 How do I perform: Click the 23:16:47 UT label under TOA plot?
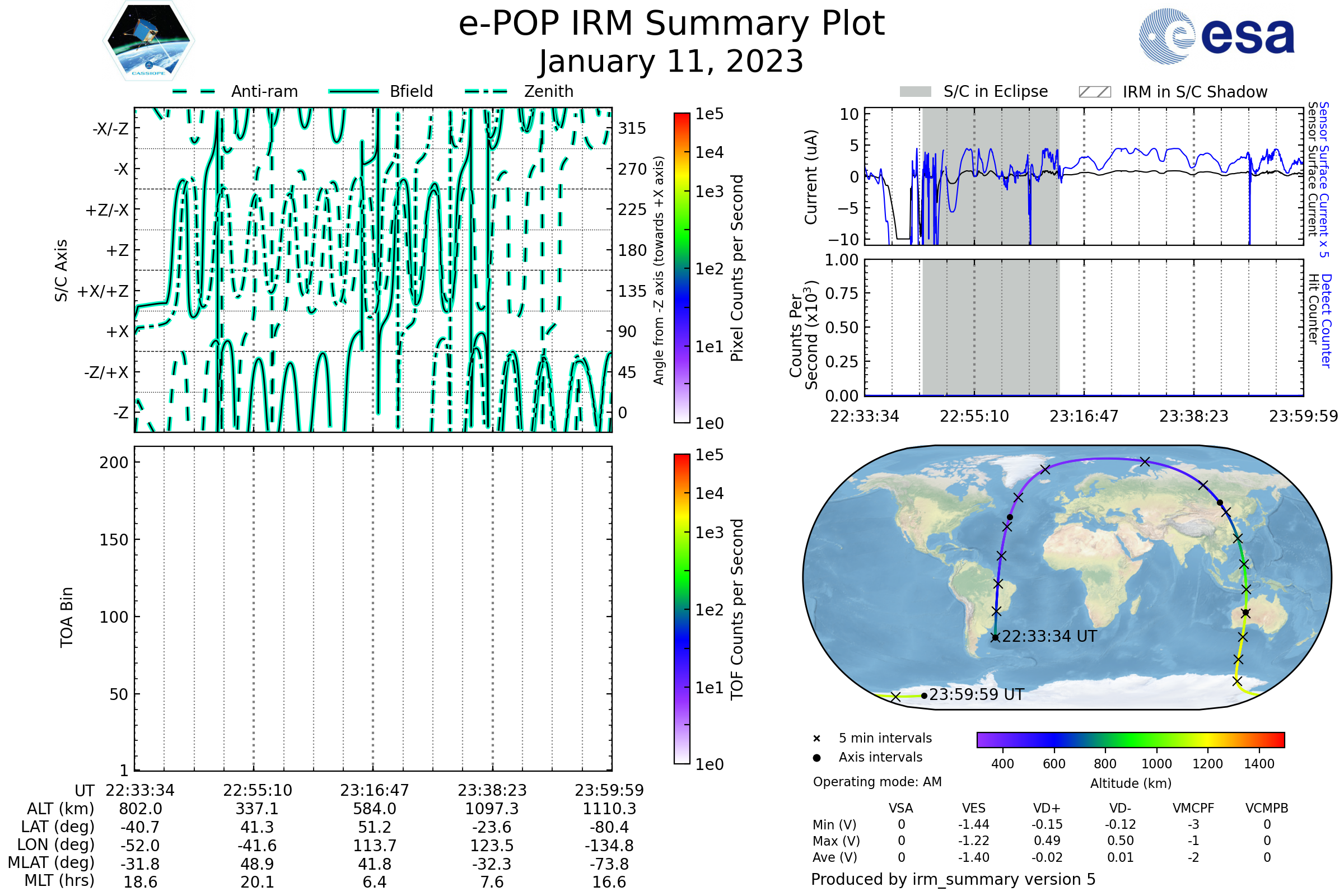[374, 790]
